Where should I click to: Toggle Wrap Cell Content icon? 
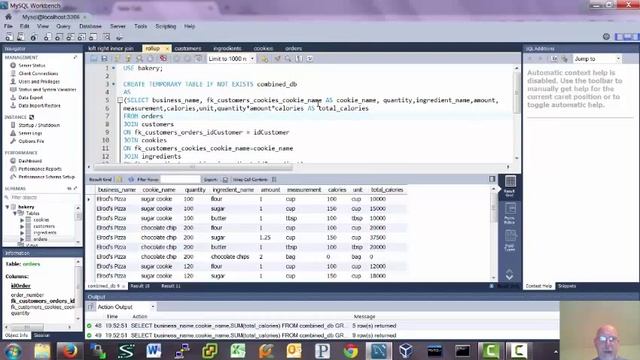pos(274,180)
